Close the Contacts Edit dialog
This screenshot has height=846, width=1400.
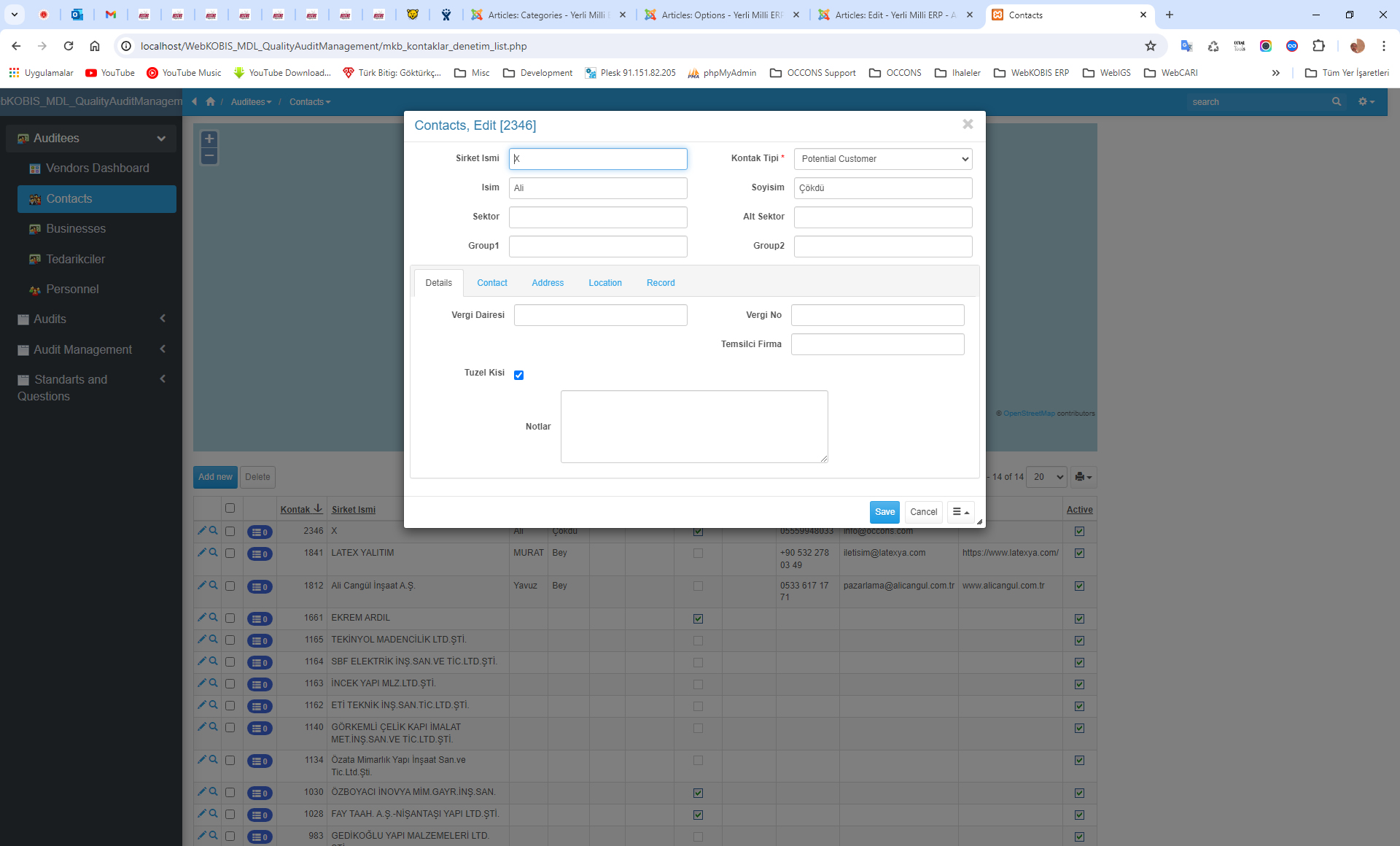click(x=968, y=125)
